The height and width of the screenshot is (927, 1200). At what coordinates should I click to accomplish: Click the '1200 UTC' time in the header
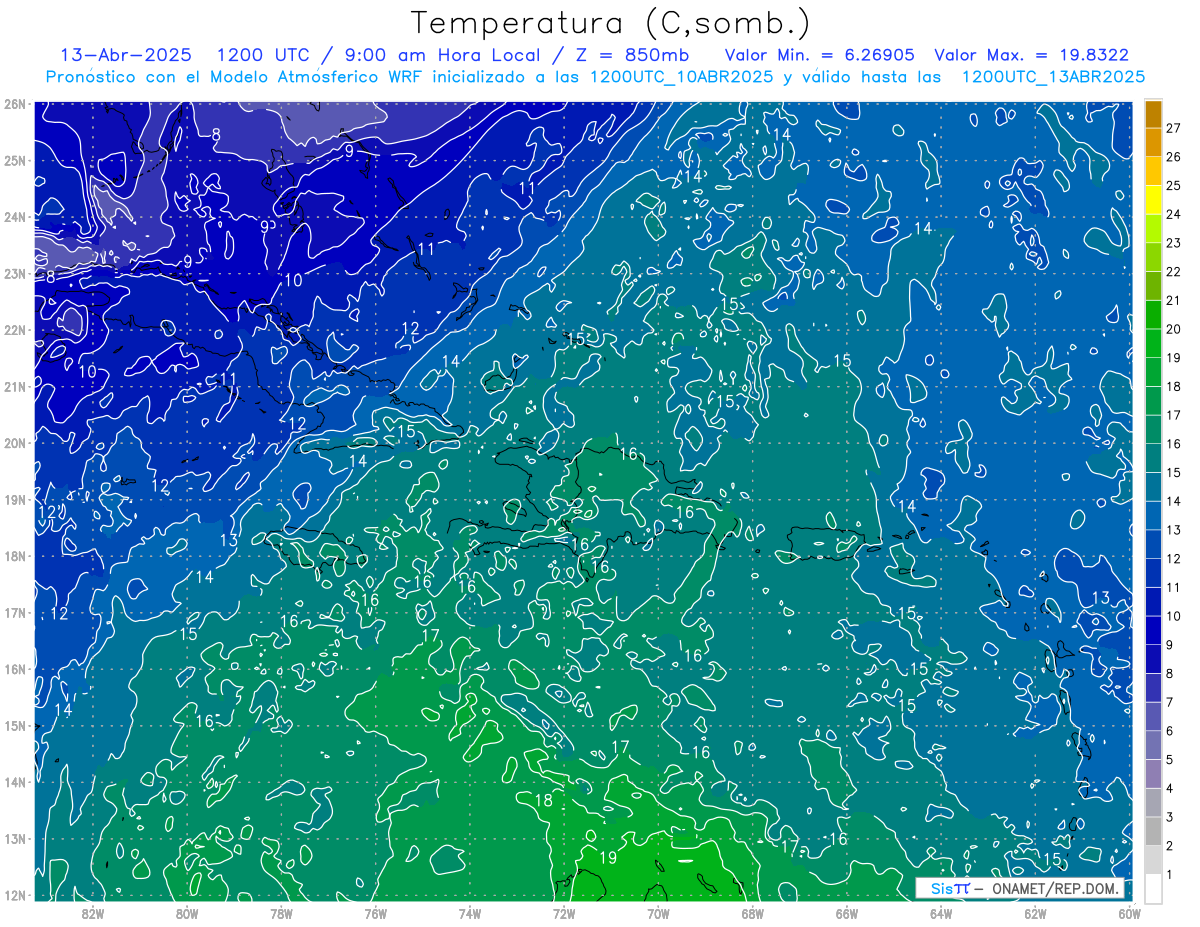(x=263, y=56)
